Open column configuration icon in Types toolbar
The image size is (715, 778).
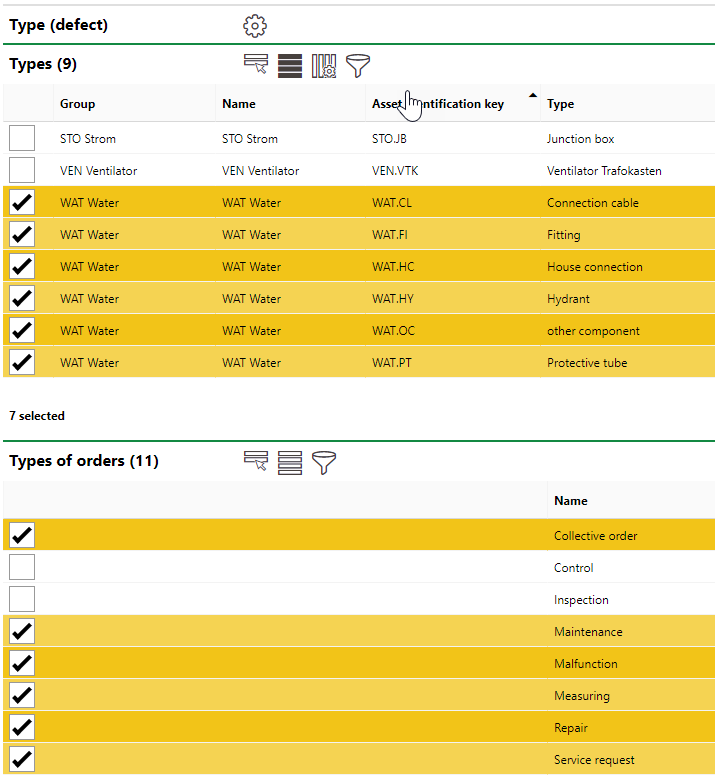[x=323, y=66]
